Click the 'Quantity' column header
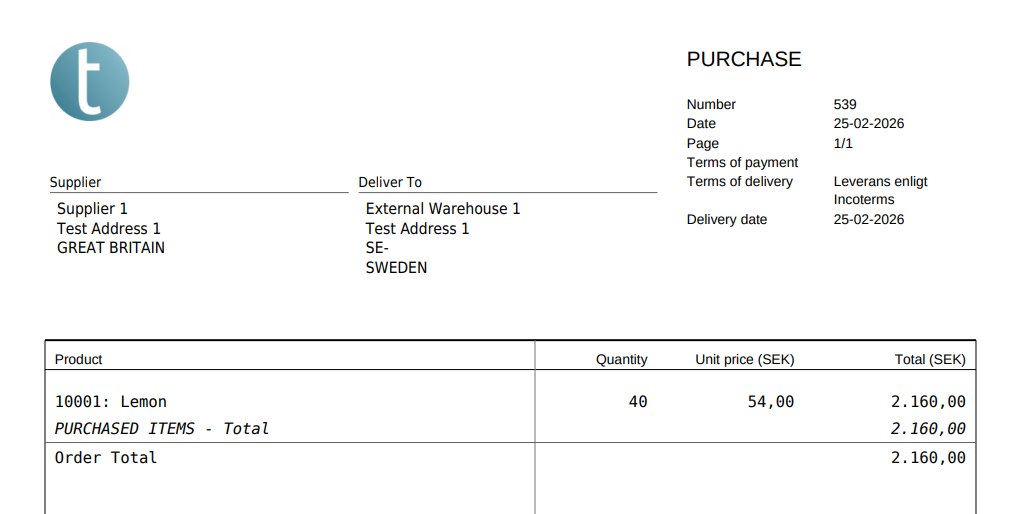Screen dimensions: 1019x514 tap(621, 359)
